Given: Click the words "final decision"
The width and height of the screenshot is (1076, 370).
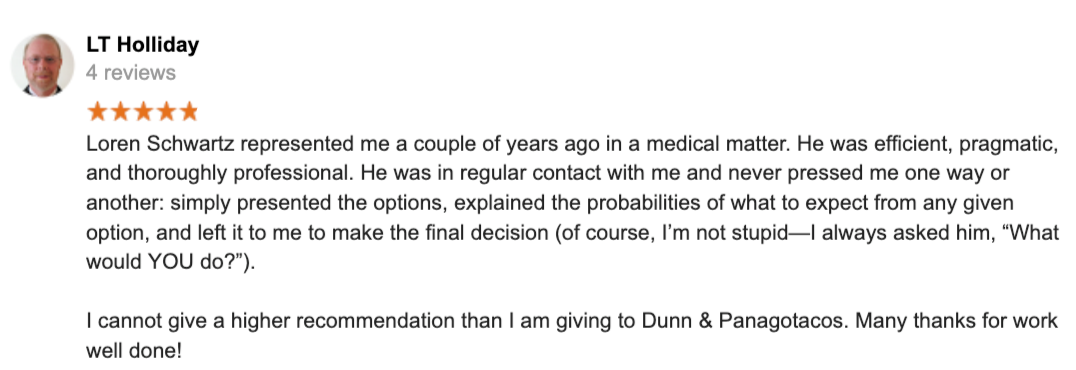Looking at the screenshot, I should (500, 233).
